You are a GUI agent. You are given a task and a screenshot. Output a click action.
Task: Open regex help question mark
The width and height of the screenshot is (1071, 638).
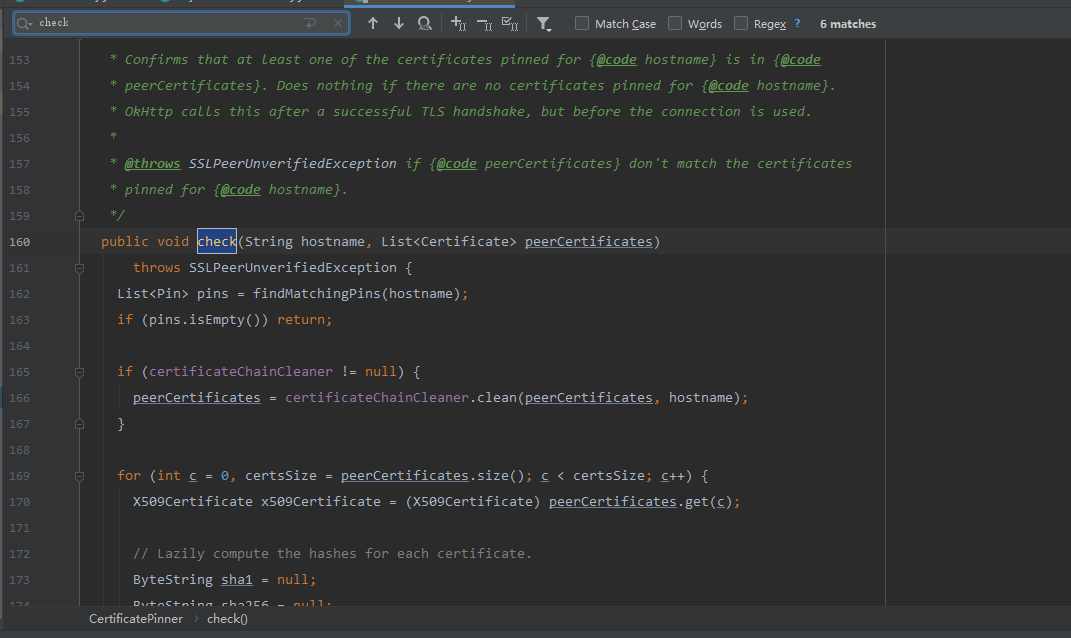point(797,23)
